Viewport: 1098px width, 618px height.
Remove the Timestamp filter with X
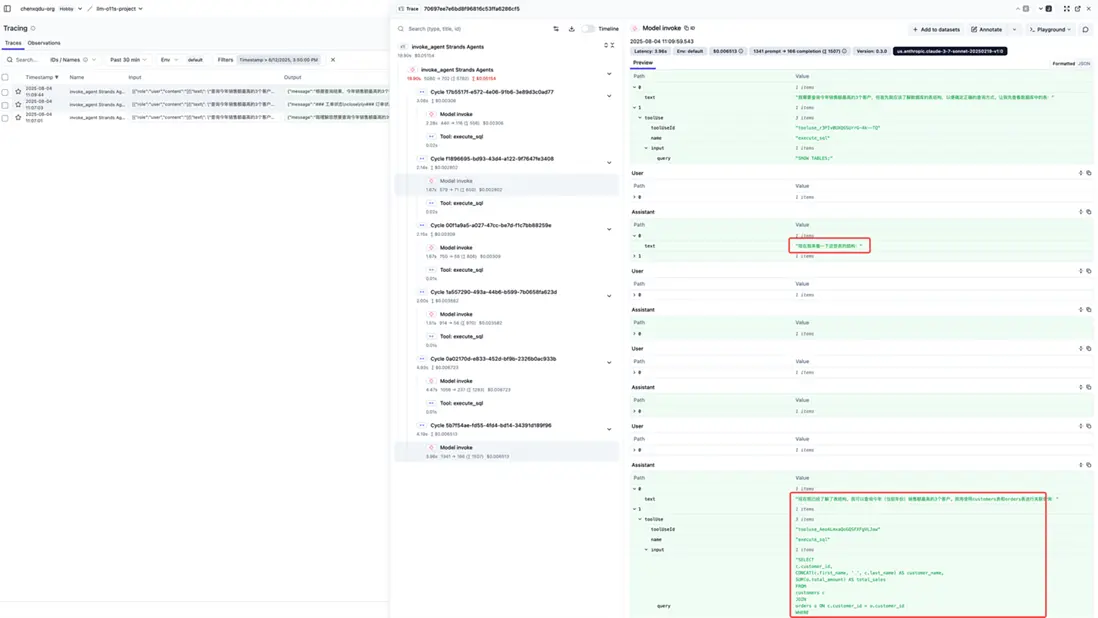click(333, 60)
